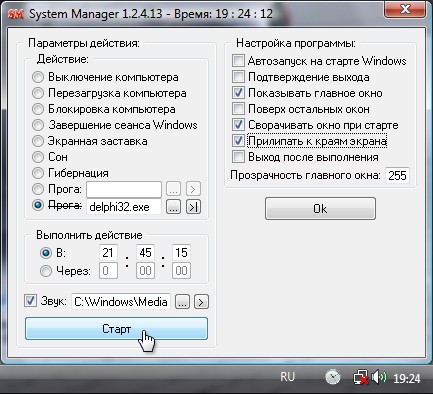
Task: Click the Прозрачность главного окна label
Action: pos(305,175)
